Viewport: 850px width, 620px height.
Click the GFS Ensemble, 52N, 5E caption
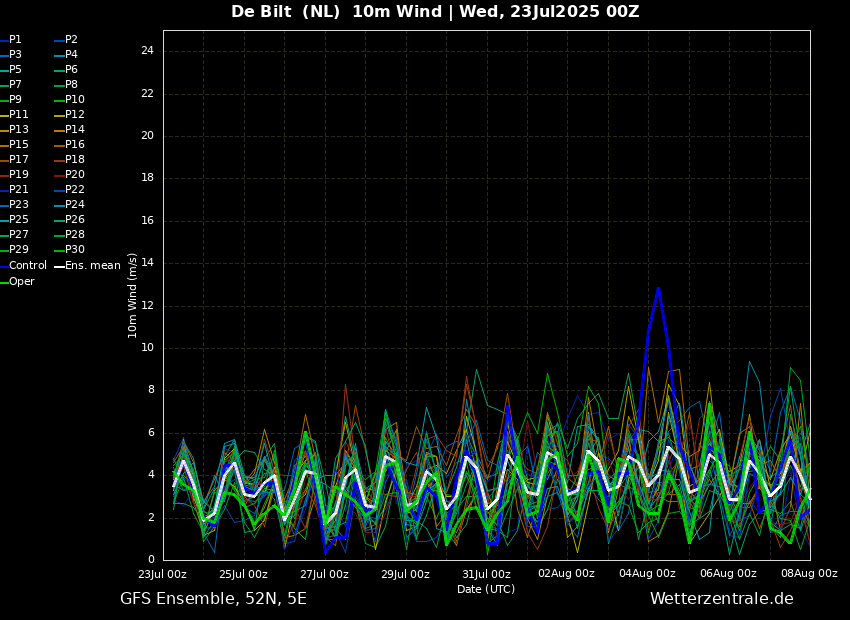click(x=213, y=599)
